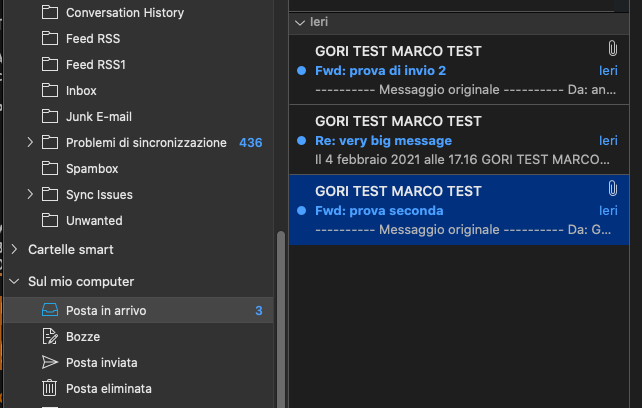642x408 pixels.
Task: Expand the Sync Issues folder
Action: click(x=30, y=195)
